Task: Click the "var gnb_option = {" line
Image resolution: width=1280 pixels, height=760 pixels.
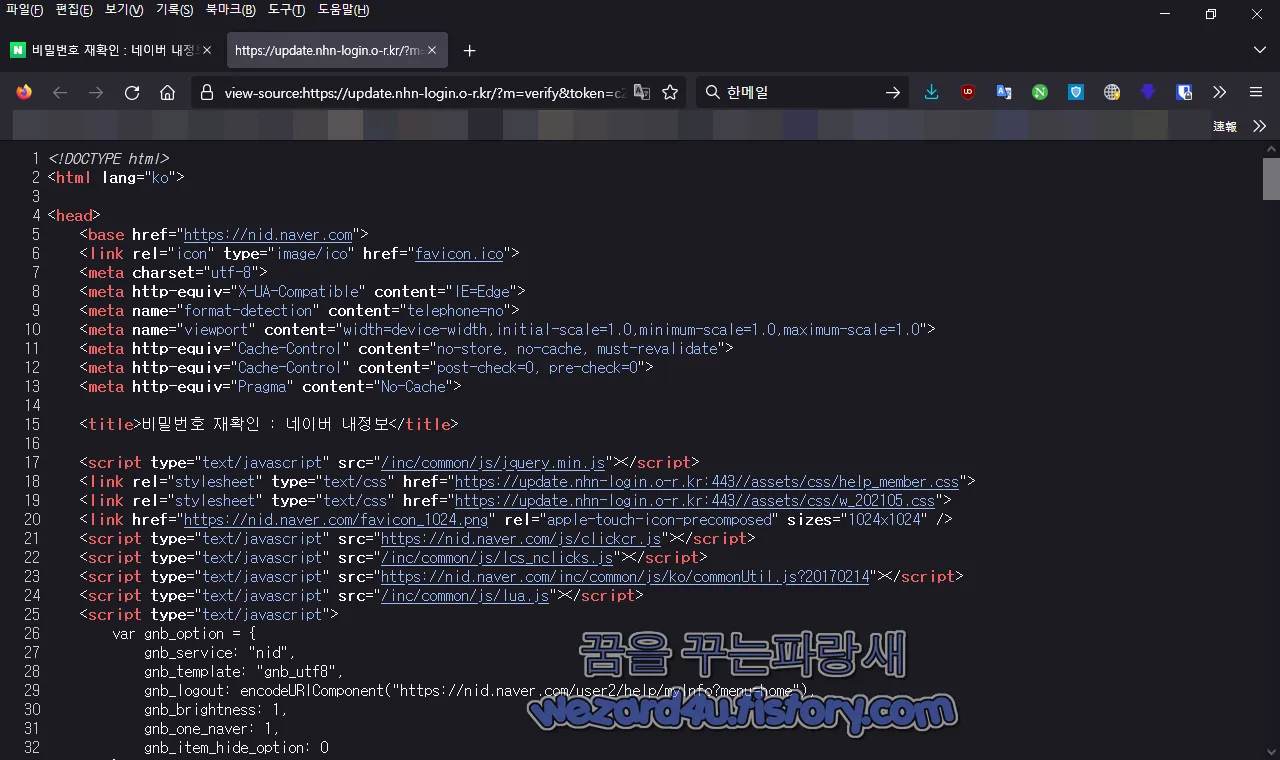Action: coord(184,634)
